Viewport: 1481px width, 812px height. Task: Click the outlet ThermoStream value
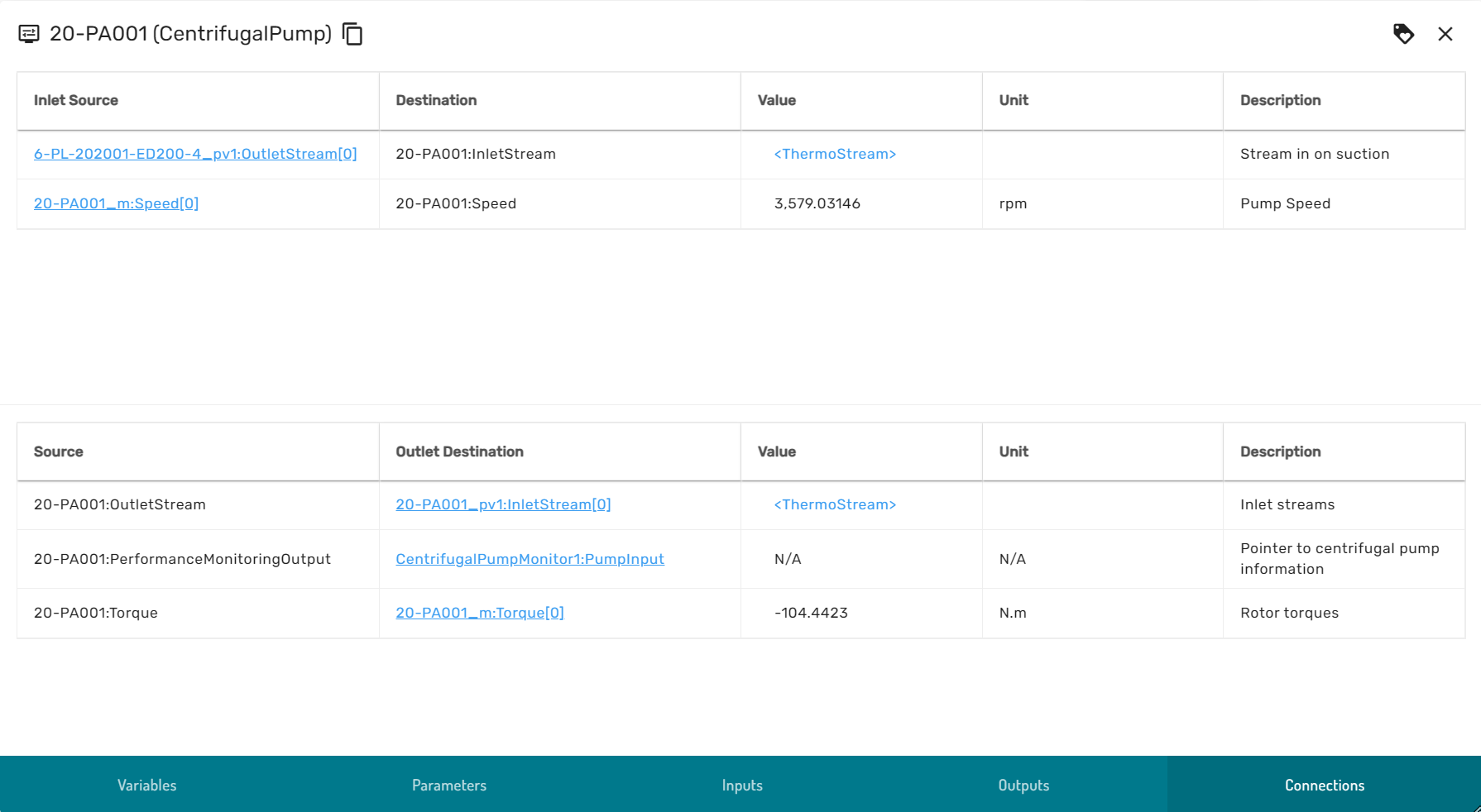pos(835,504)
